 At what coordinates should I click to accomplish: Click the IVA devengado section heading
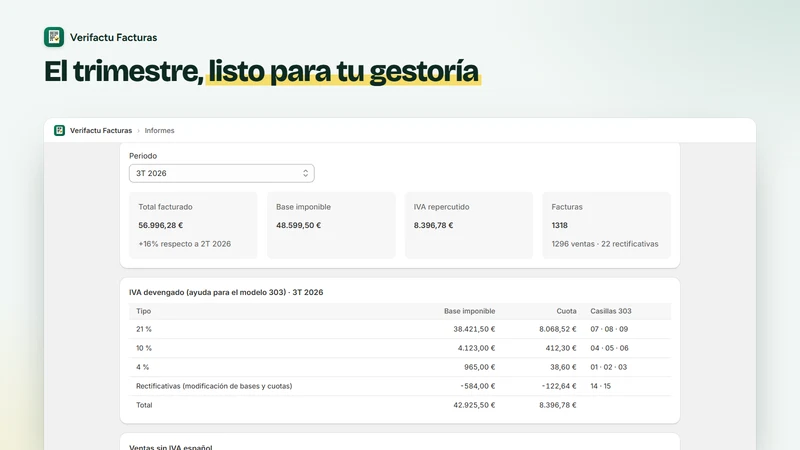click(226, 292)
